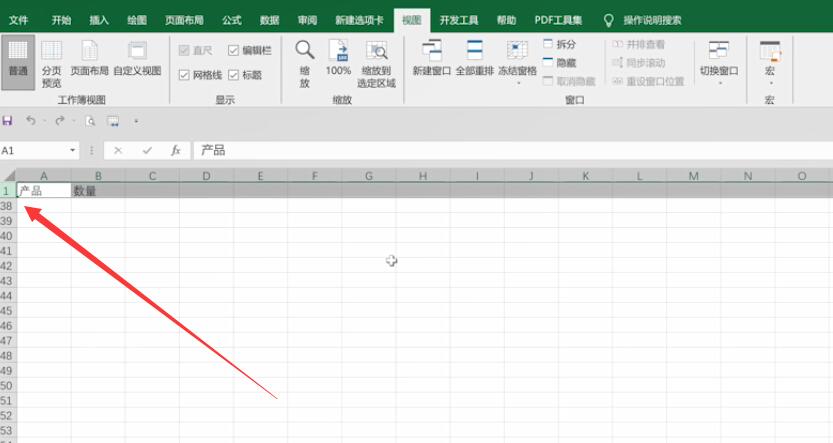Select the Normal (普通) workbook view
The width and height of the screenshot is (833, 443).
point(18,62)
